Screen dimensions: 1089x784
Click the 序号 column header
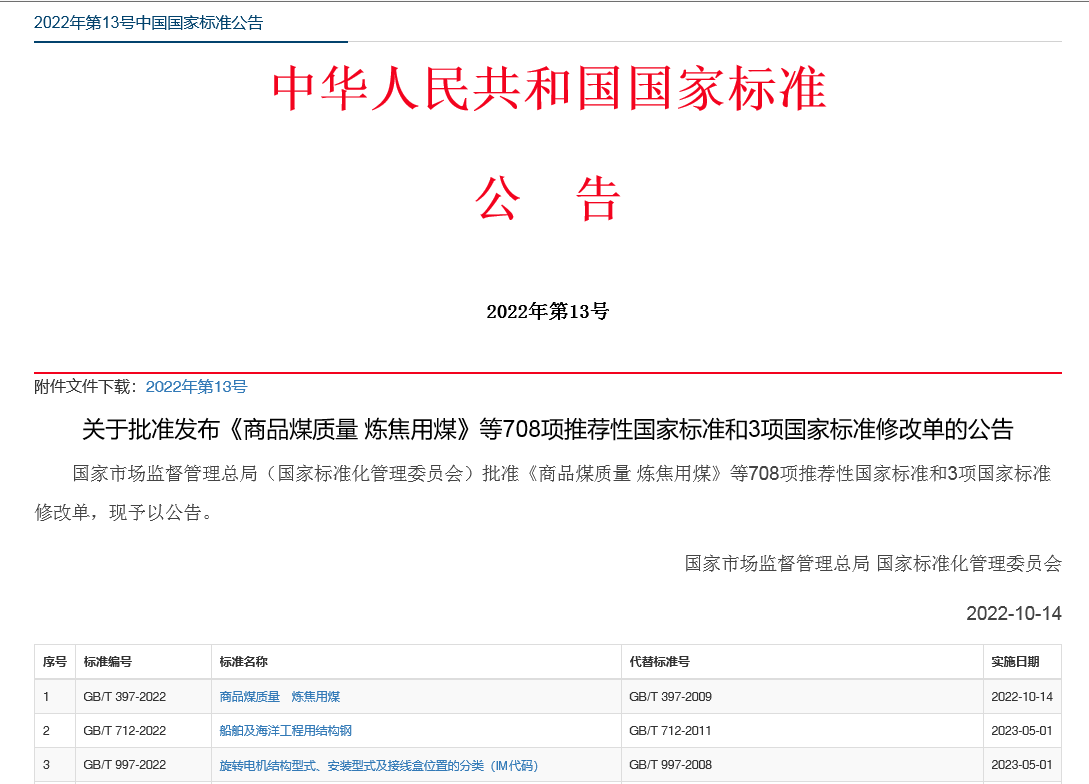pos(54,662)
